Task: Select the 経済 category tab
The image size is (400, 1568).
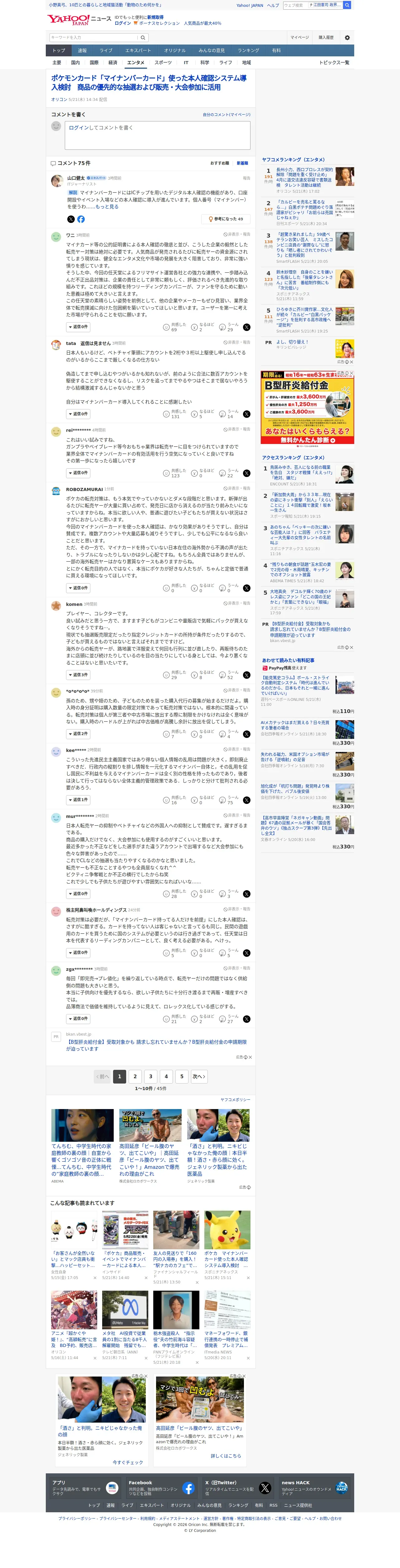Action: coord(113,63)
